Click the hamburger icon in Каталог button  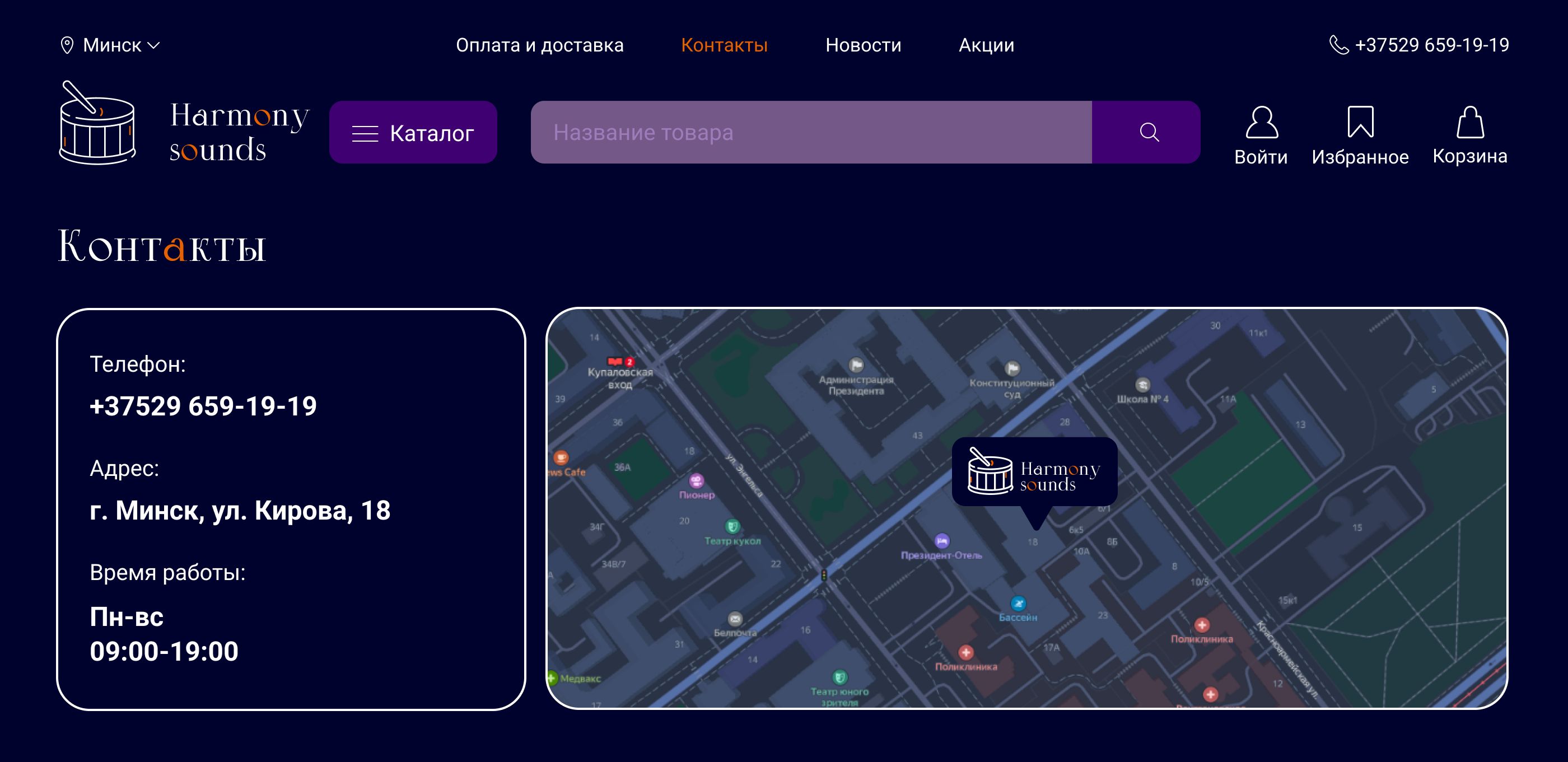tap(365, 133)
